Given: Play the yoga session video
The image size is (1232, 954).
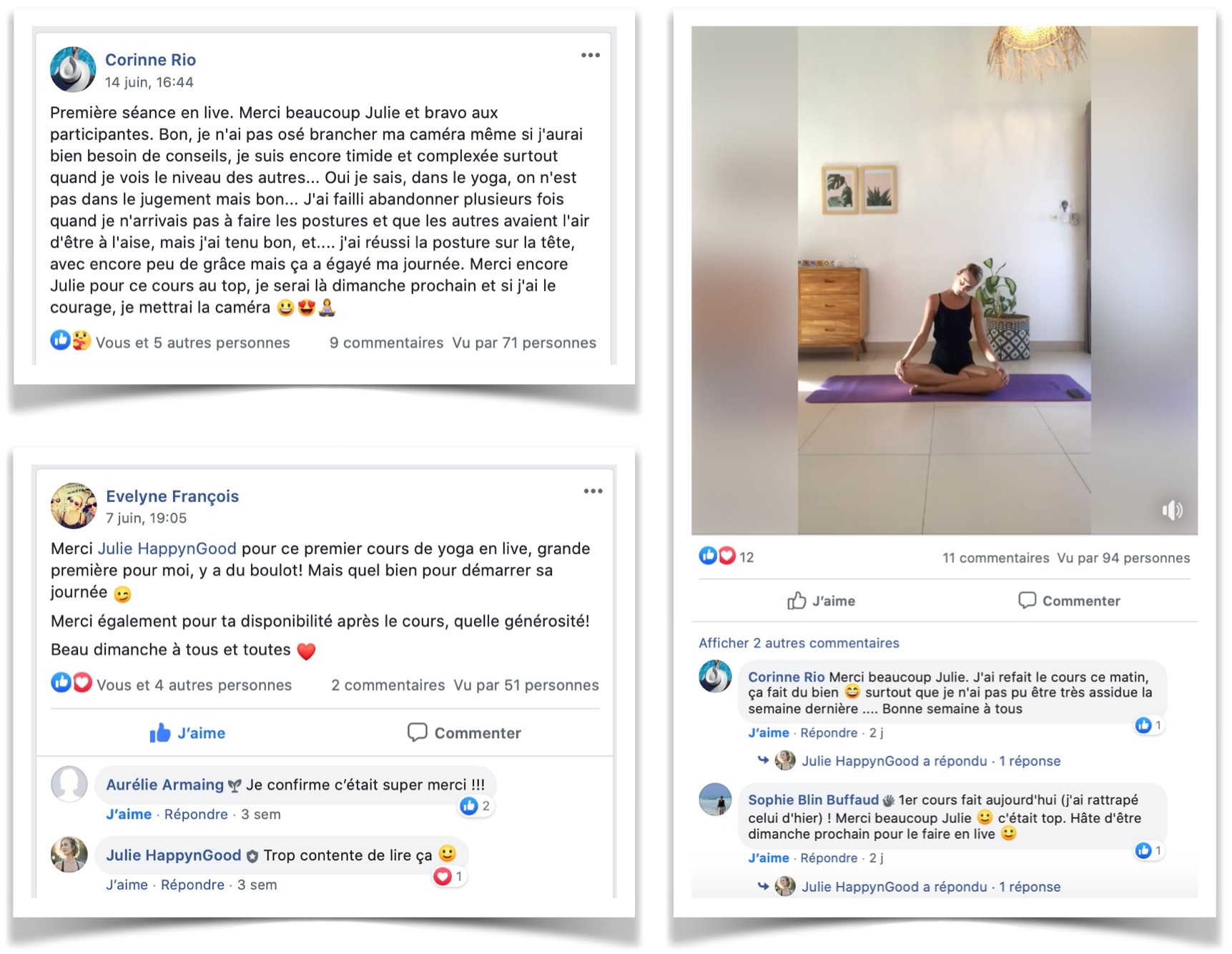Looking at the screenshot, I should (x=945, y=280).
